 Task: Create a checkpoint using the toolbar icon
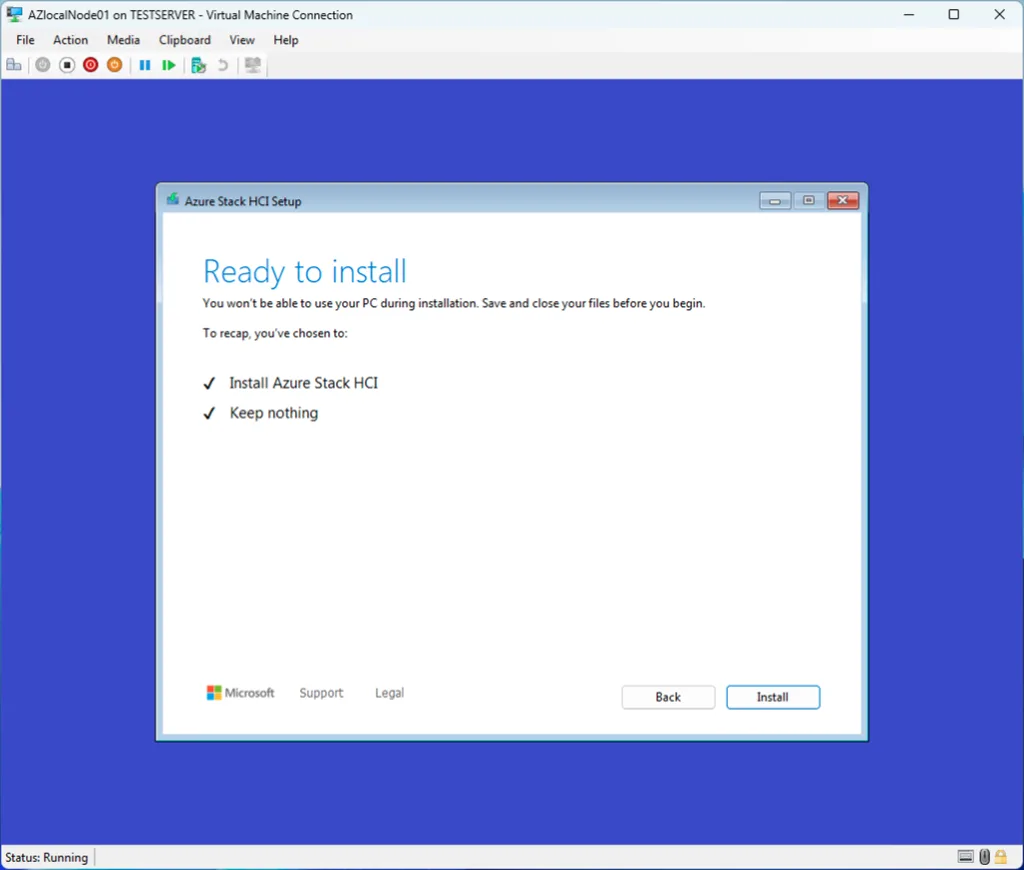pyautogui.click(x=198, y=65)
